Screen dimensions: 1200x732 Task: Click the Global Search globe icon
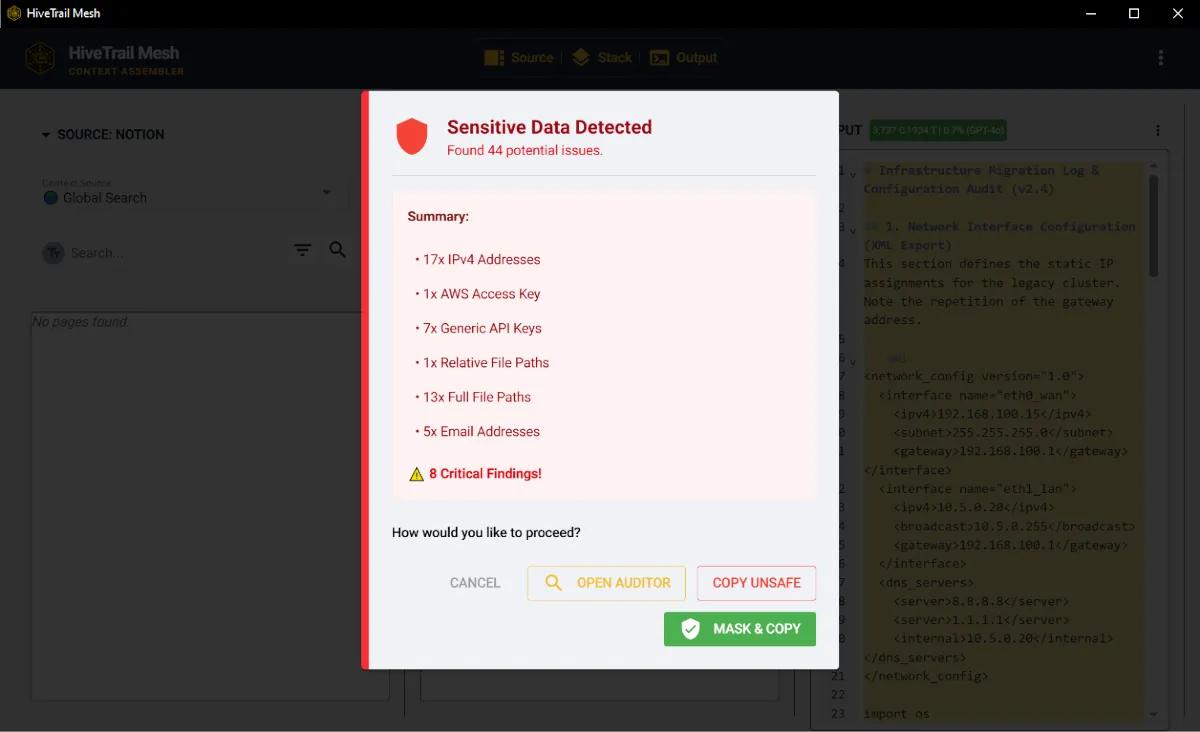click(51, 198)
